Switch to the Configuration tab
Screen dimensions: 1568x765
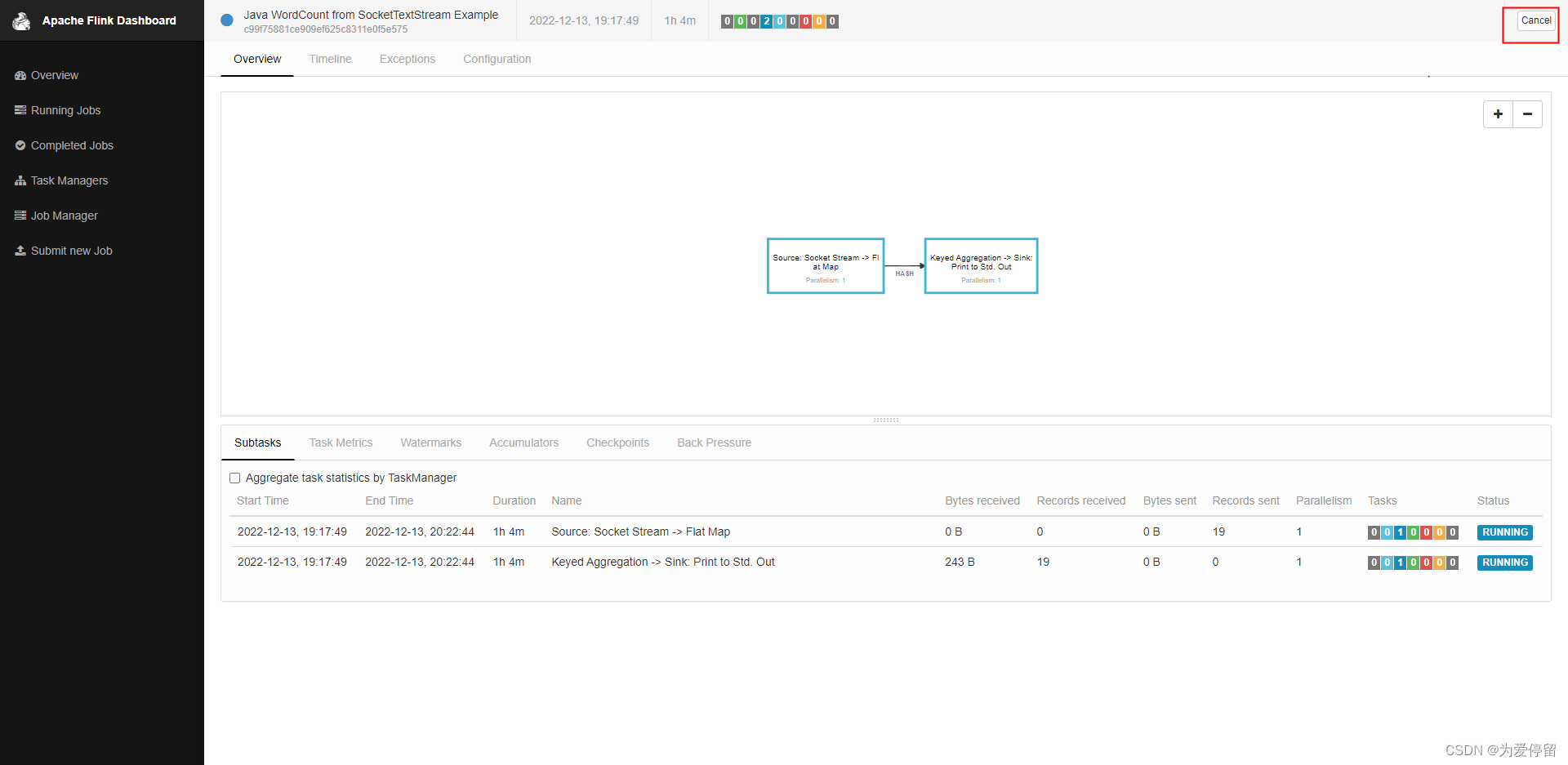click(497, 59)
